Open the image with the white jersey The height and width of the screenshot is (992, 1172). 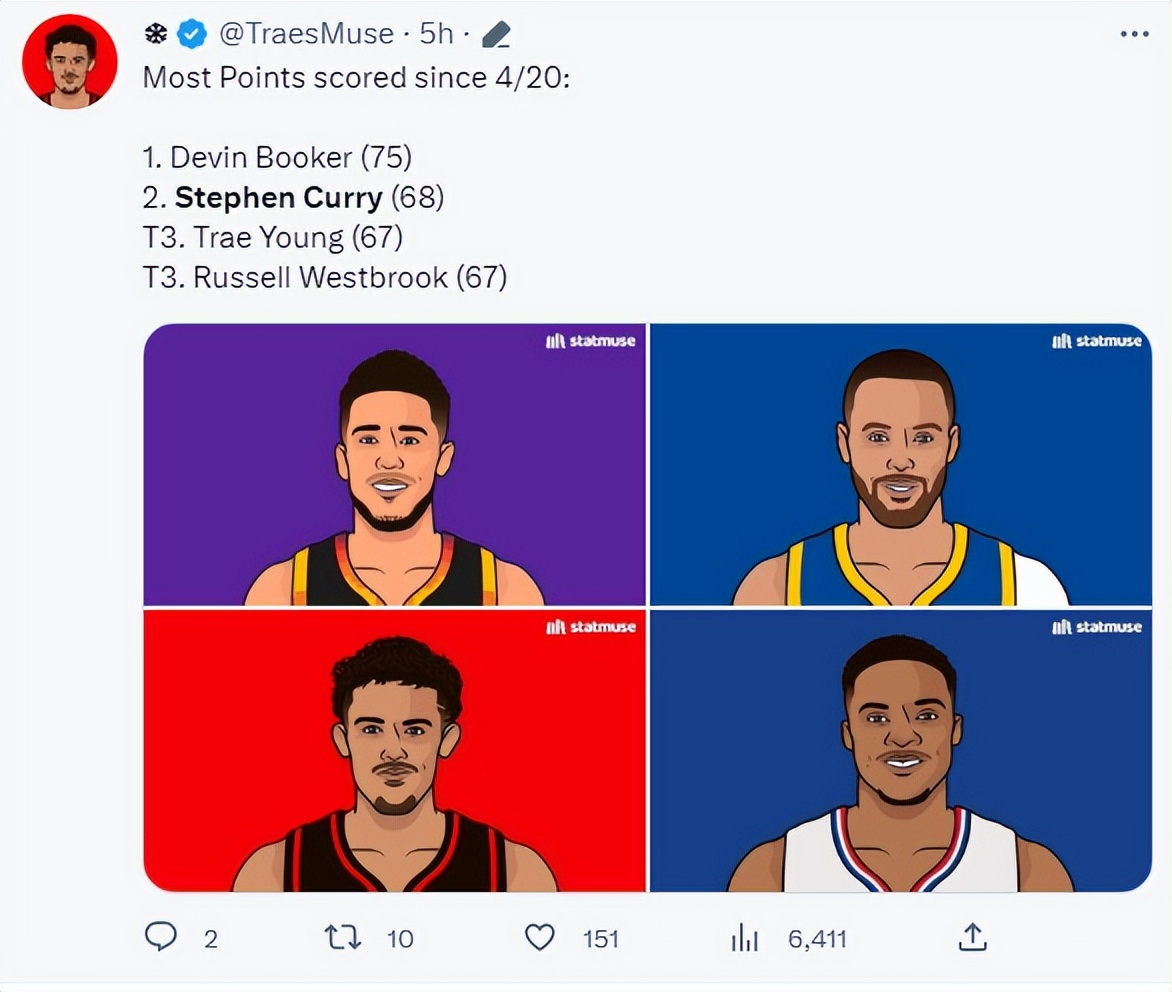tap(900, 750)
